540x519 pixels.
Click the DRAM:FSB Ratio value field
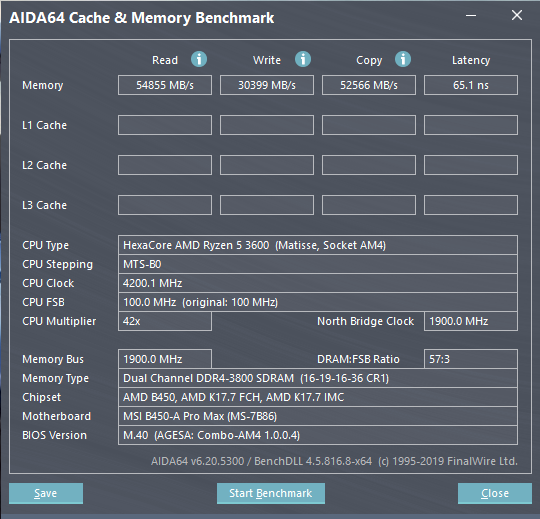[471, 359]
